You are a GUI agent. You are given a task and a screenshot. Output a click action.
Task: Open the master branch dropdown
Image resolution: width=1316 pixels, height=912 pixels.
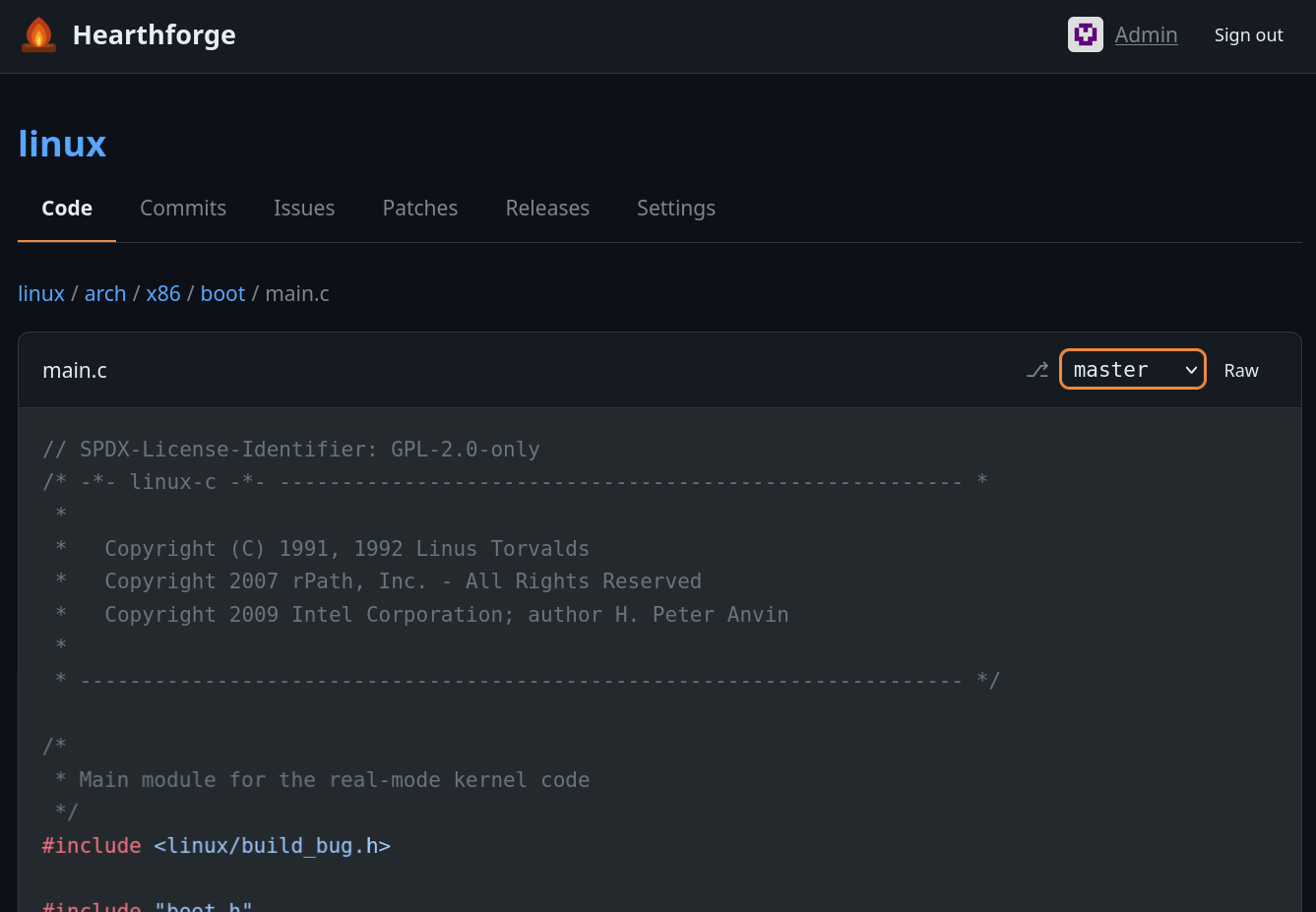[1133, 369]
